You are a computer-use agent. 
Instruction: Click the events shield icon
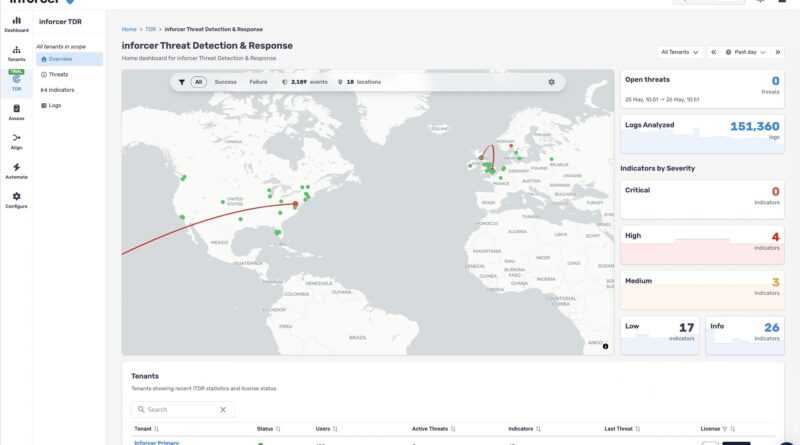click(285, 82)
